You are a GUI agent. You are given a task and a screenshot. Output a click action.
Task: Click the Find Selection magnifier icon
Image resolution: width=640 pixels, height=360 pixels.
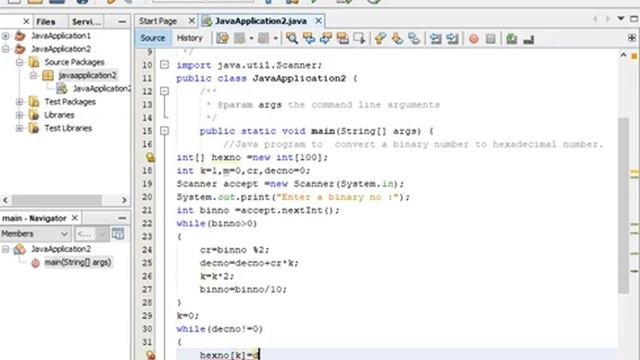291,38
